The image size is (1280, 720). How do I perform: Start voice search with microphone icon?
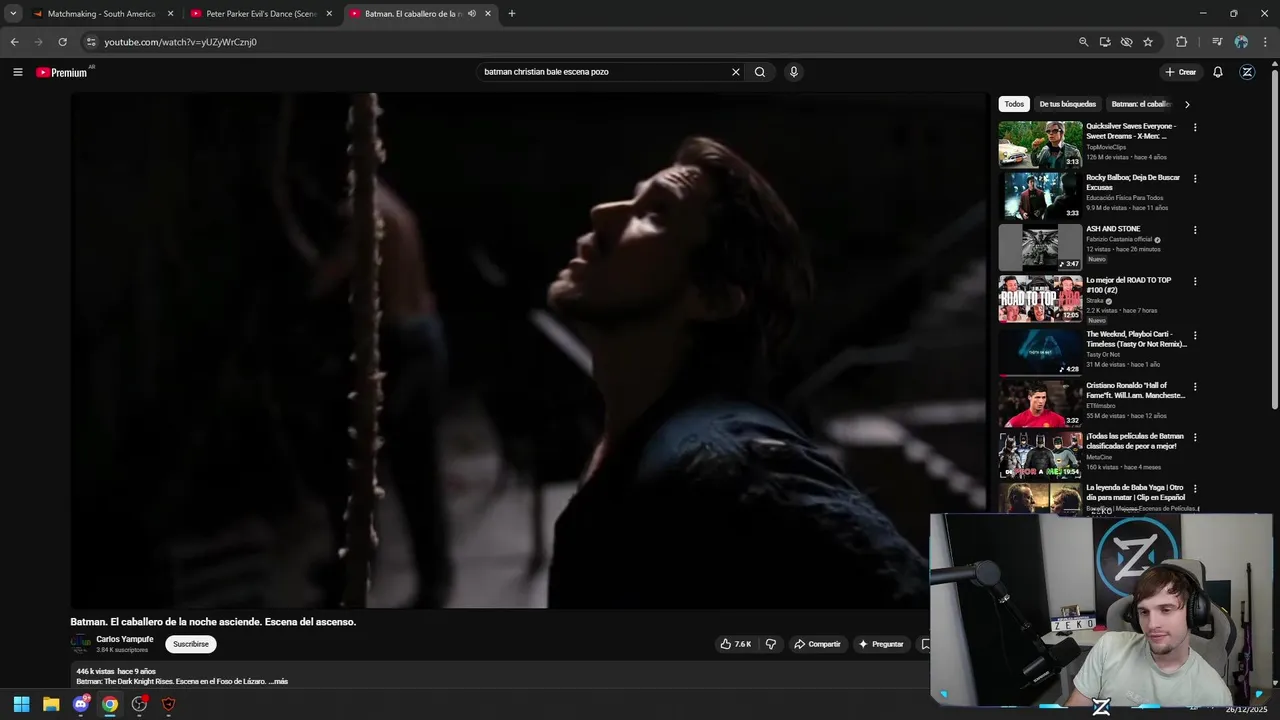click(794, 72)
